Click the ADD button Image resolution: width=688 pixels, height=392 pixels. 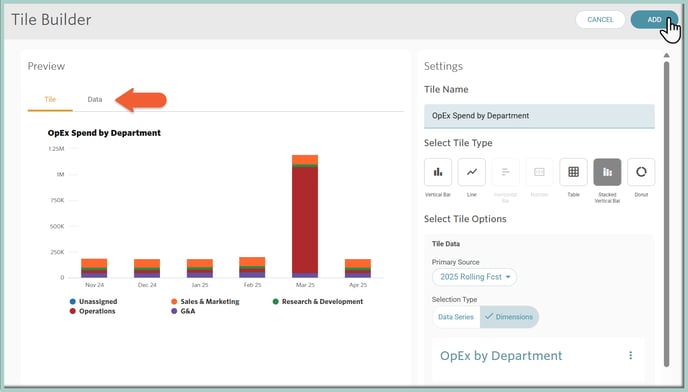click(x=654, y=20)
